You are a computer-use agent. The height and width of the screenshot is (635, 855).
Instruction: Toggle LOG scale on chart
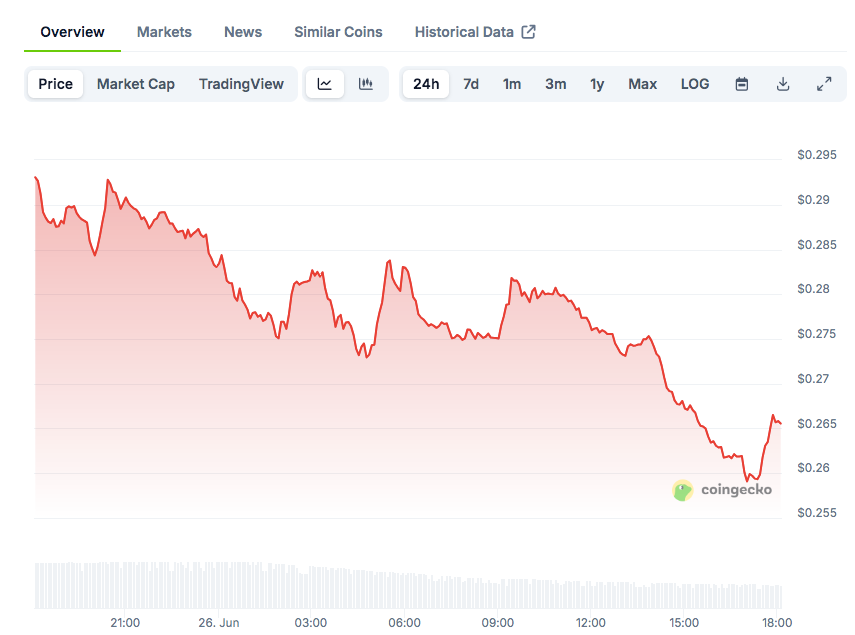coord(695,84)
